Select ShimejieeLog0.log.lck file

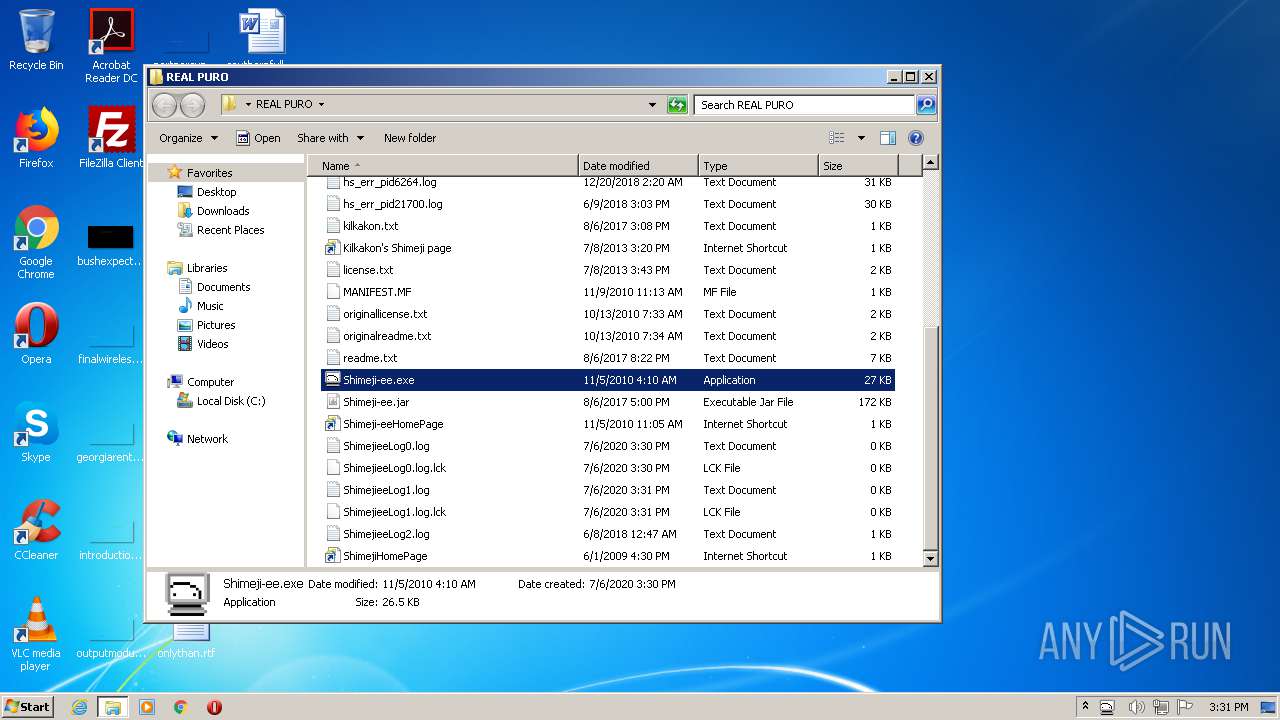click(394, 468)
